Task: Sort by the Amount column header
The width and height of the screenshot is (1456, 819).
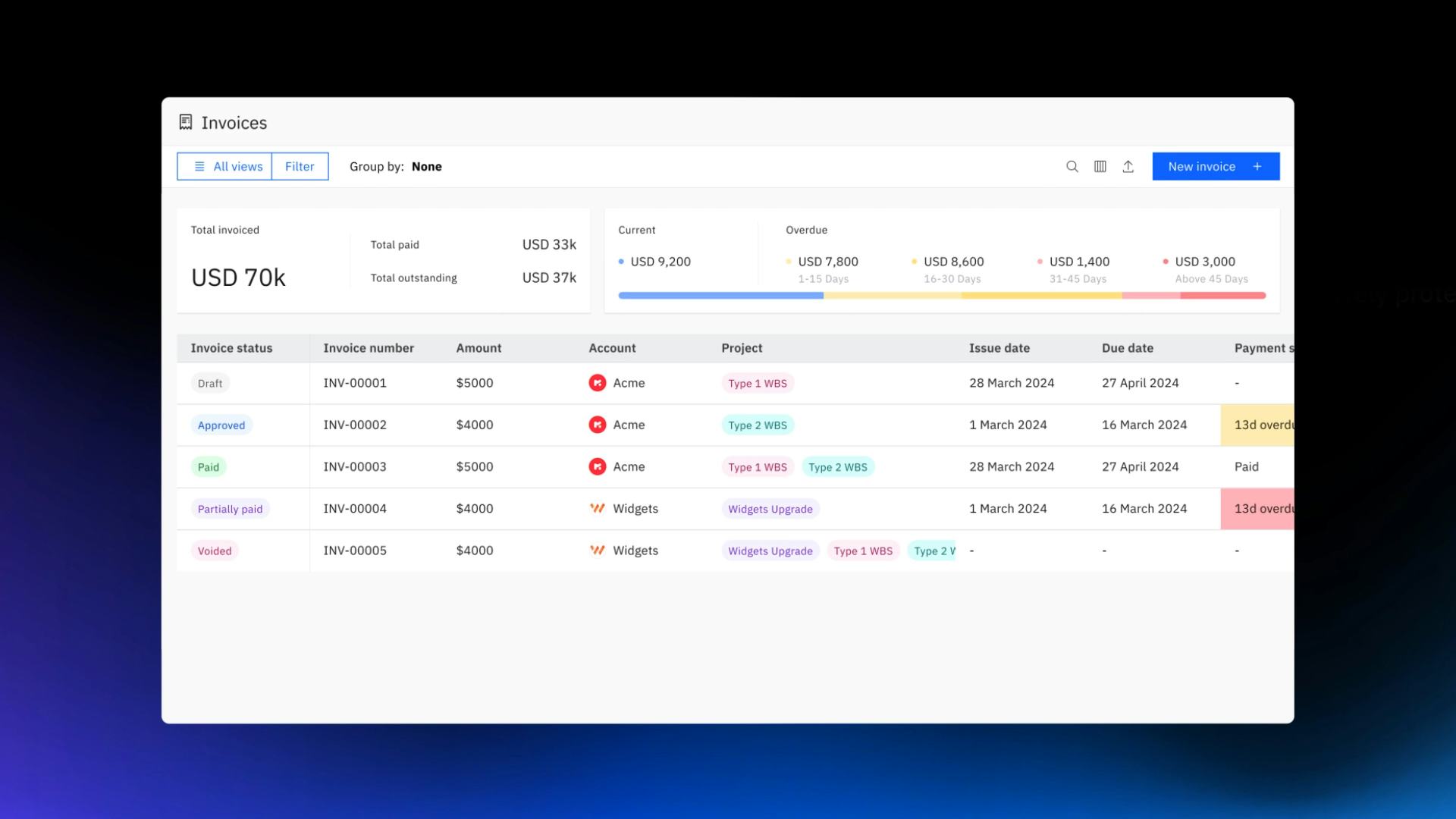Action: coord(479,348)
